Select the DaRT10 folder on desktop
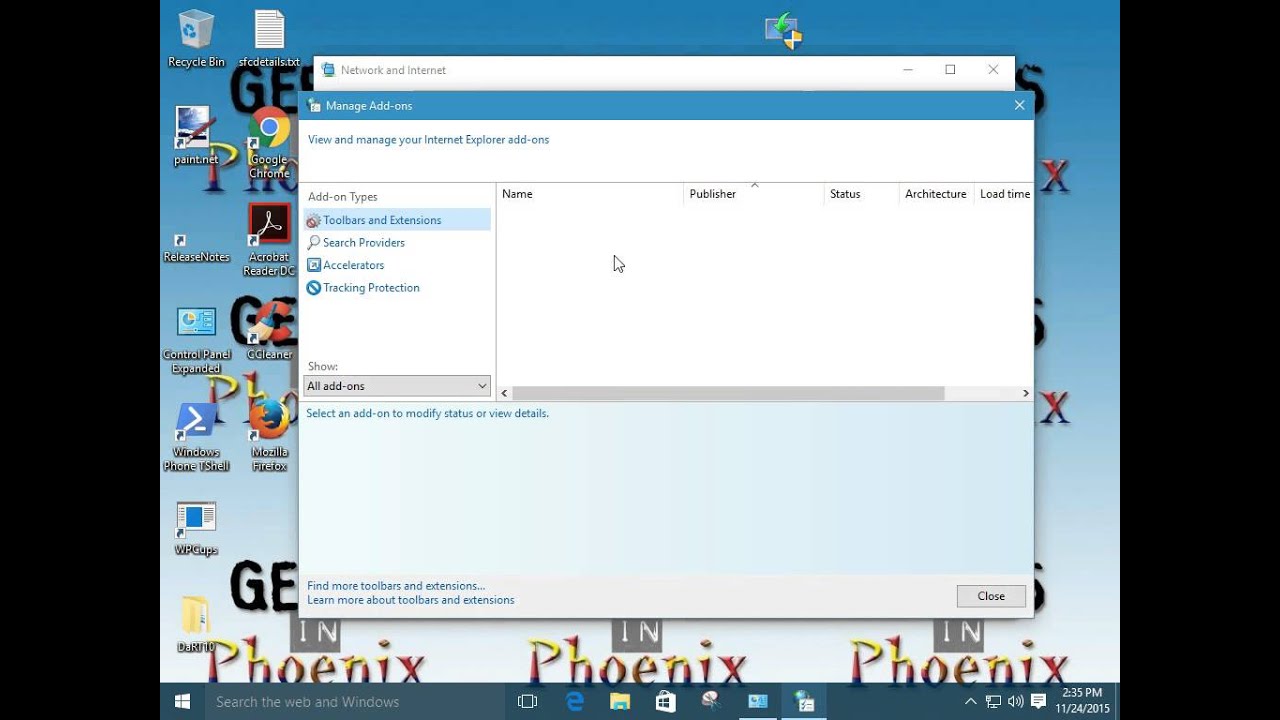The width and height of the screenshot is (1280, 720). tap(196, 624)
